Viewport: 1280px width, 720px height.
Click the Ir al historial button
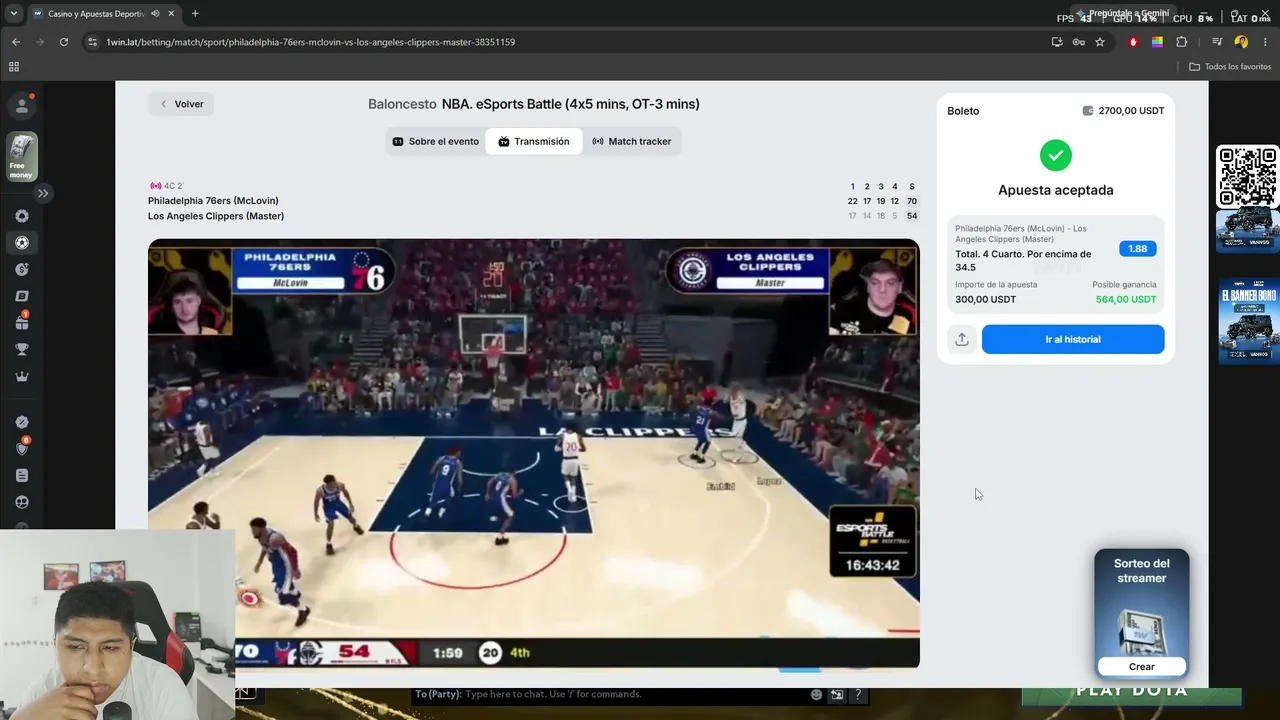(1073, 339)
